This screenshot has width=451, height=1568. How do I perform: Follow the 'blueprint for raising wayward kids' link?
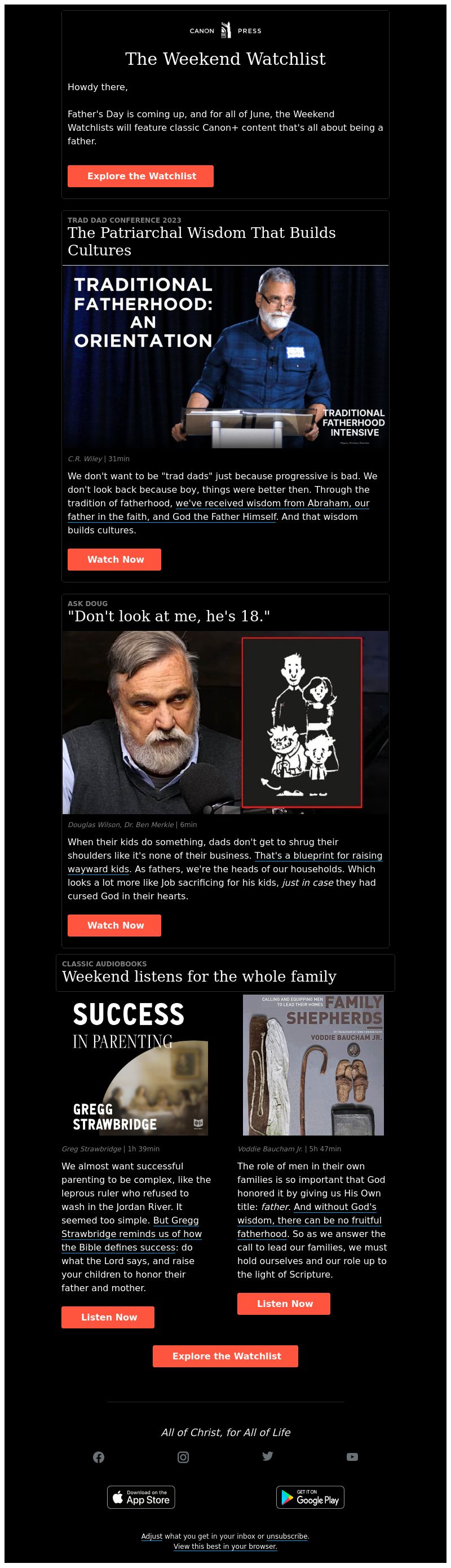coord(225,862)
